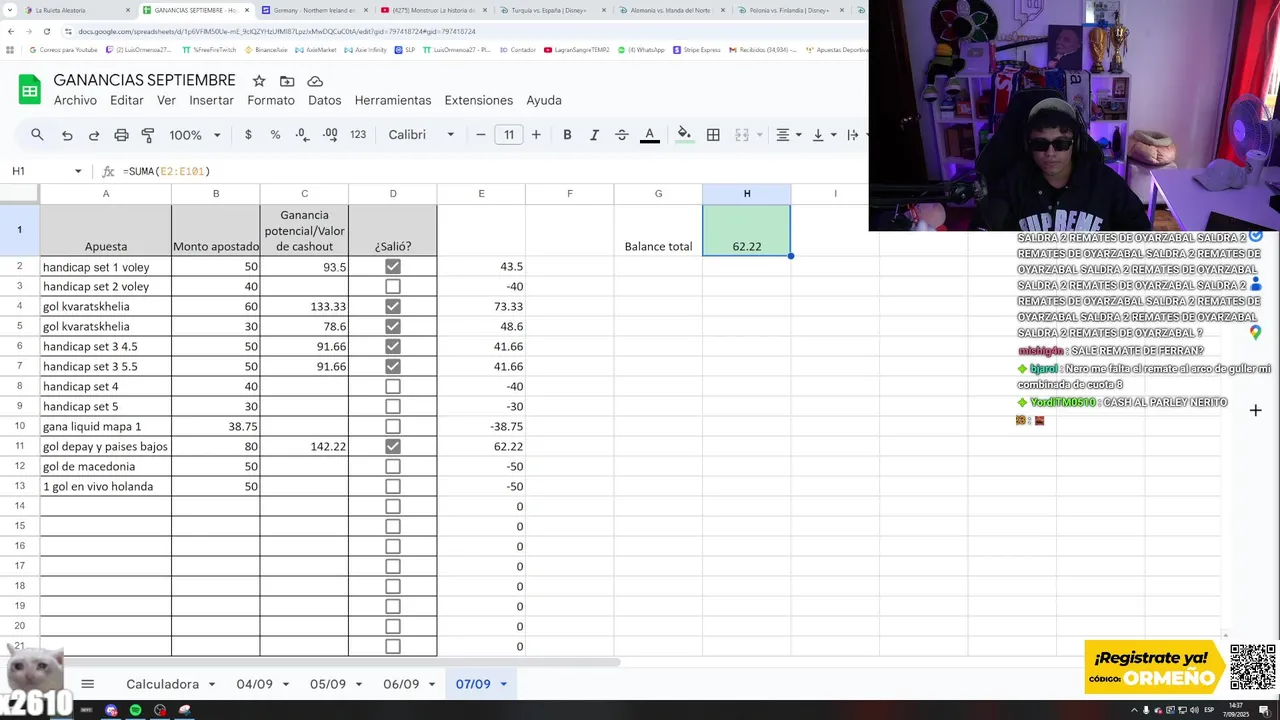Open Calculadora sheet tab menu arrow
Screen dimensions: 1280x720
click(x=211, y=684)
